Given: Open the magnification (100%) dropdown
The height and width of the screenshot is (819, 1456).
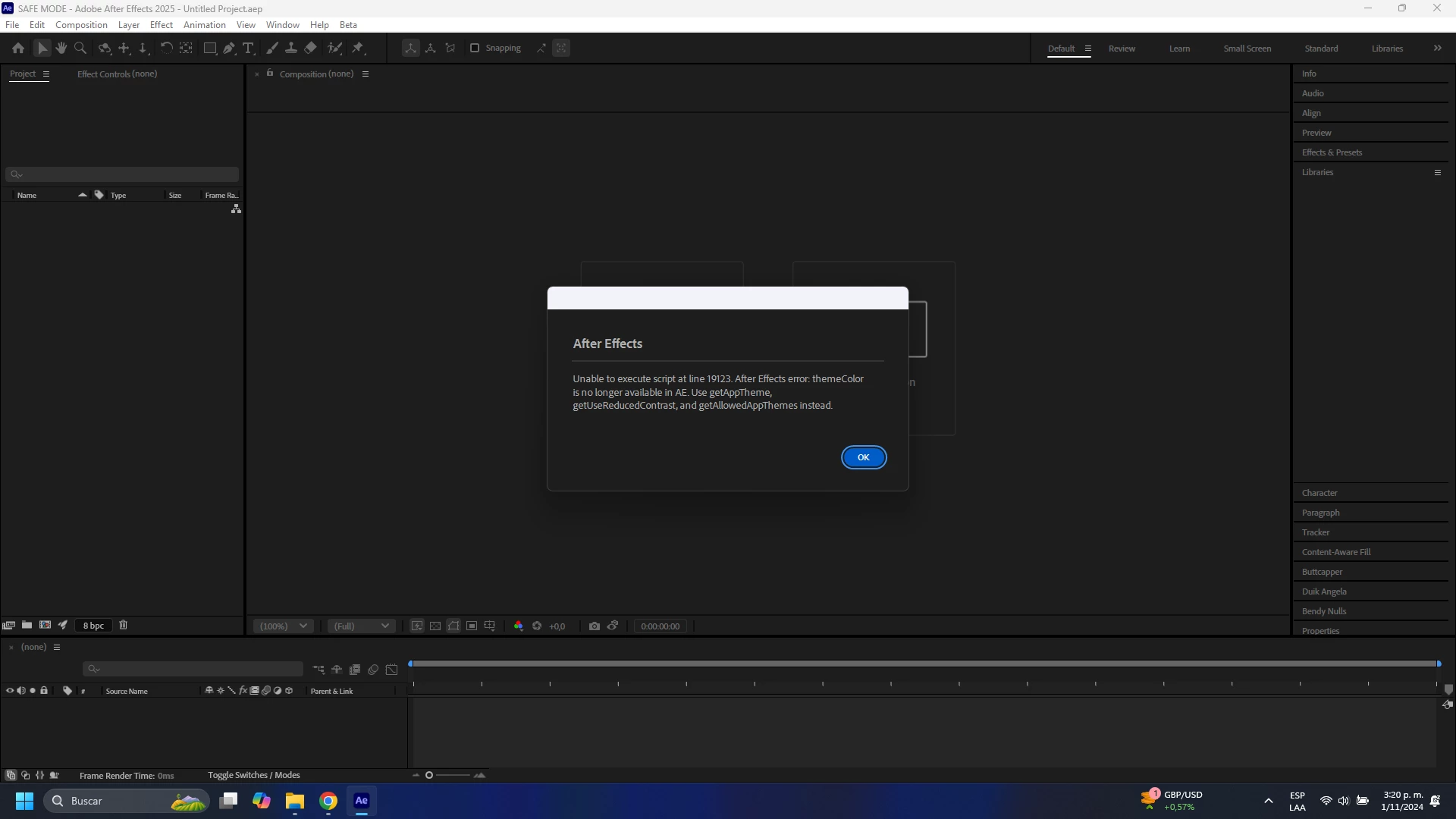Looking at the screenshot, I should 283,626.
